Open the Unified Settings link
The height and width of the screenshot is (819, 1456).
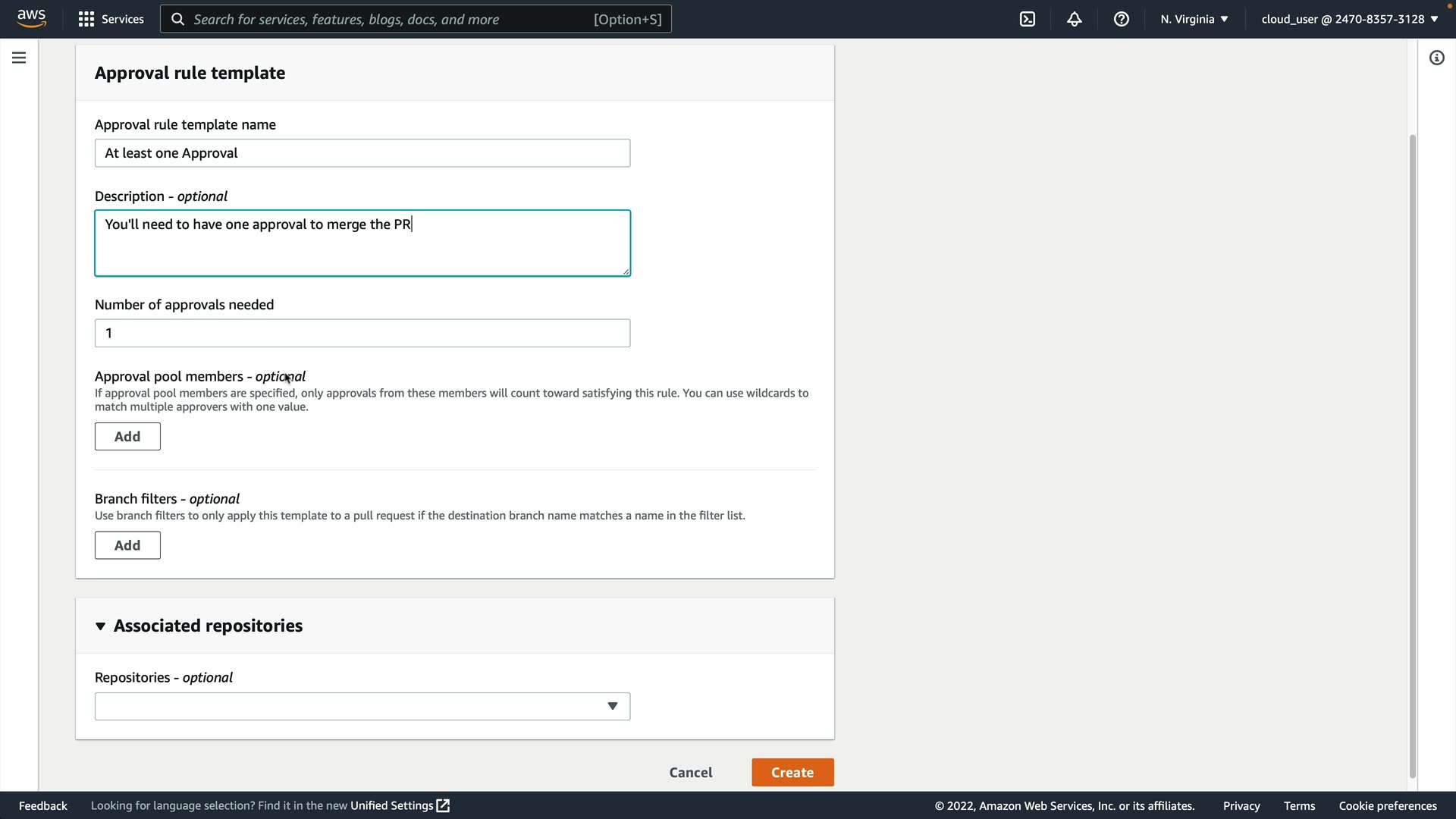tap(400, 805)
